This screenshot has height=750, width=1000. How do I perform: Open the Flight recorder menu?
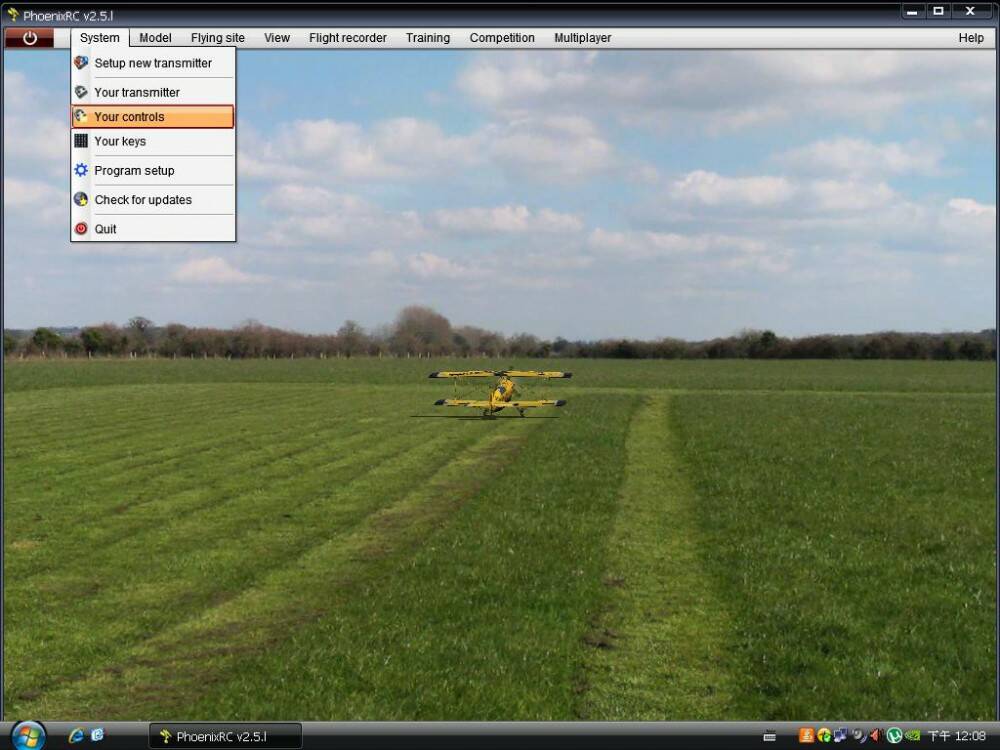click(348, 38)
